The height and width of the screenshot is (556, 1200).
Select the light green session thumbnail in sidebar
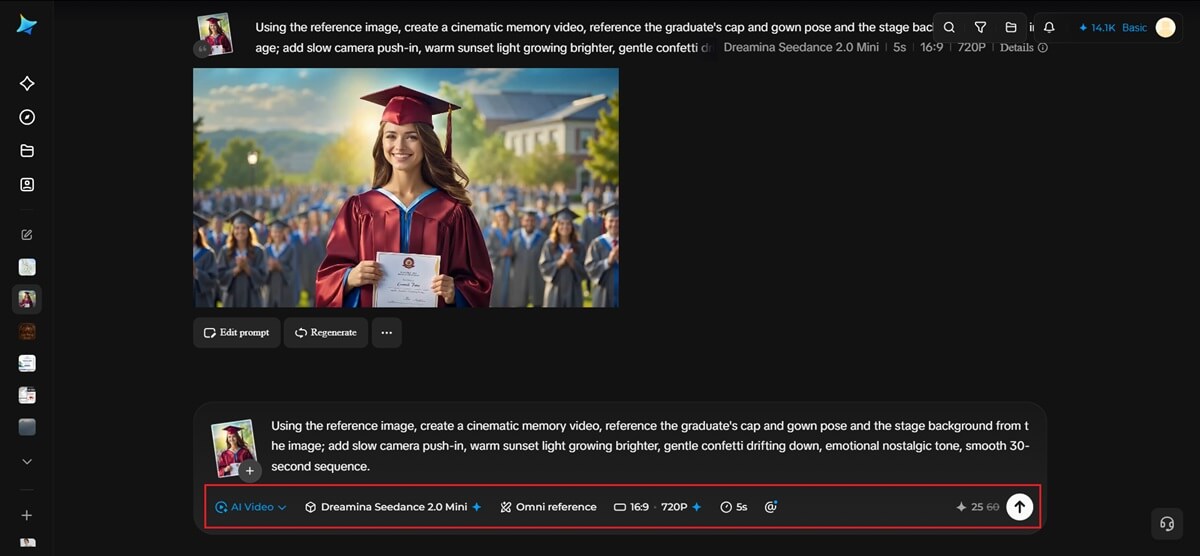[27, 267]
